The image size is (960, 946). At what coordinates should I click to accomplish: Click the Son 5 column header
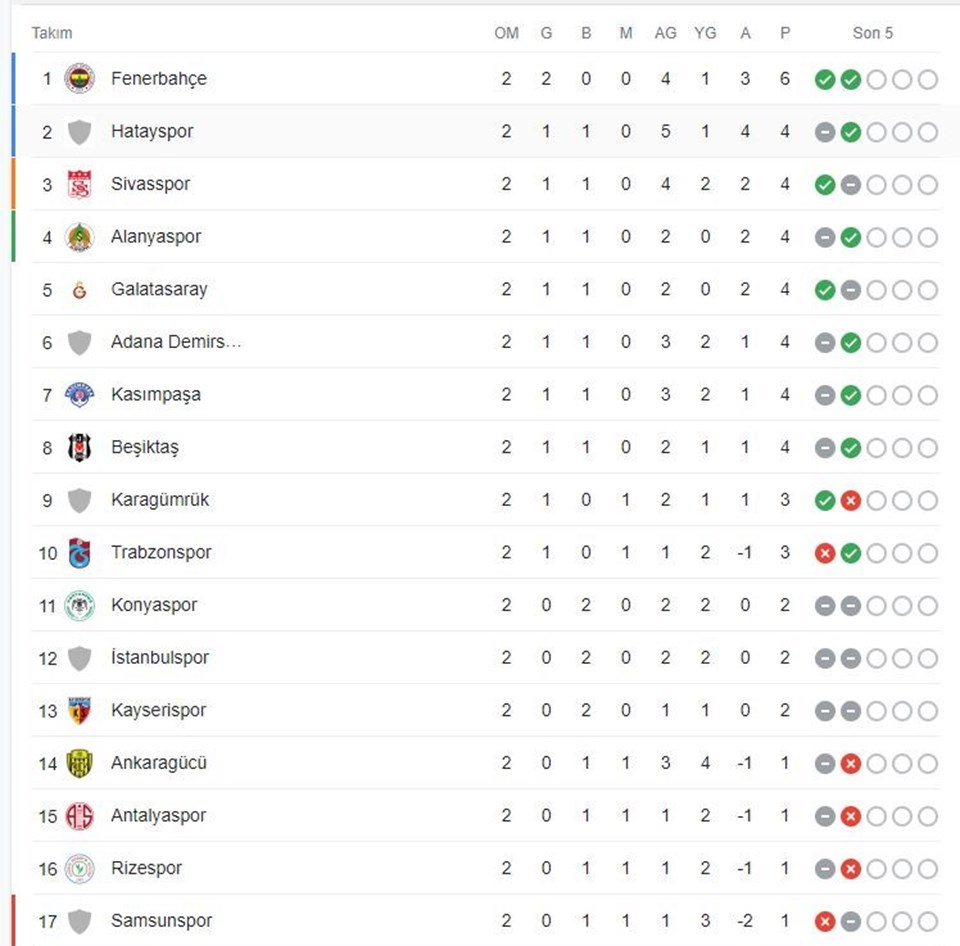pos(872,33)
